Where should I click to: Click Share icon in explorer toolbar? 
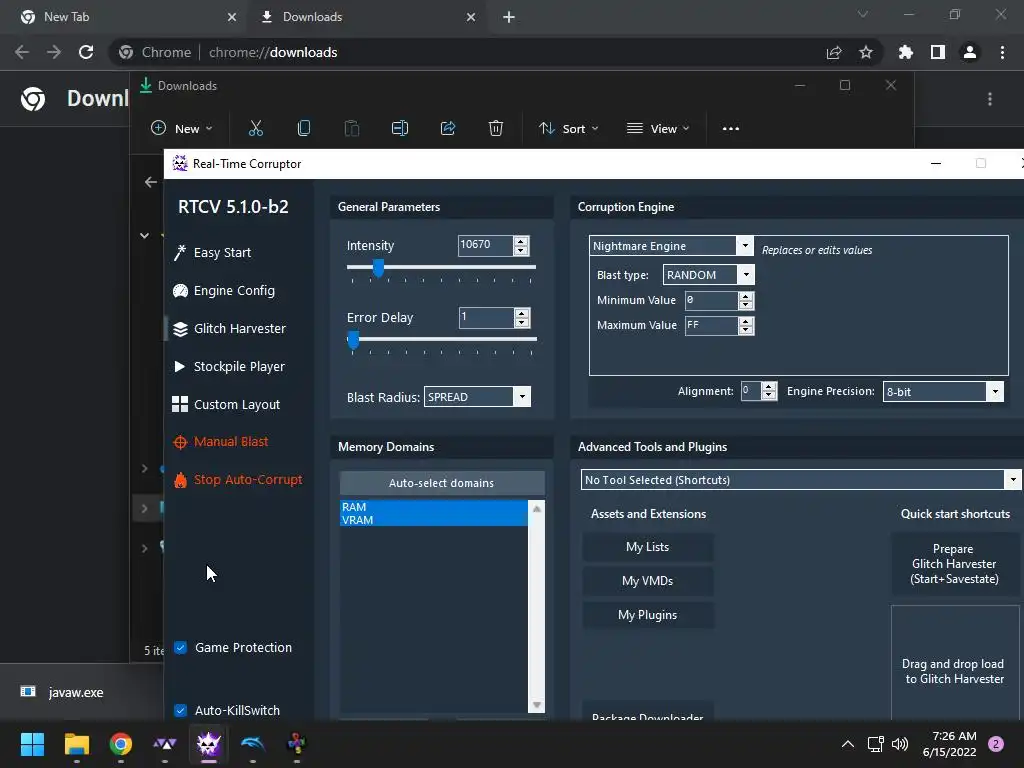pyautogui.click(x=448, y=129)
